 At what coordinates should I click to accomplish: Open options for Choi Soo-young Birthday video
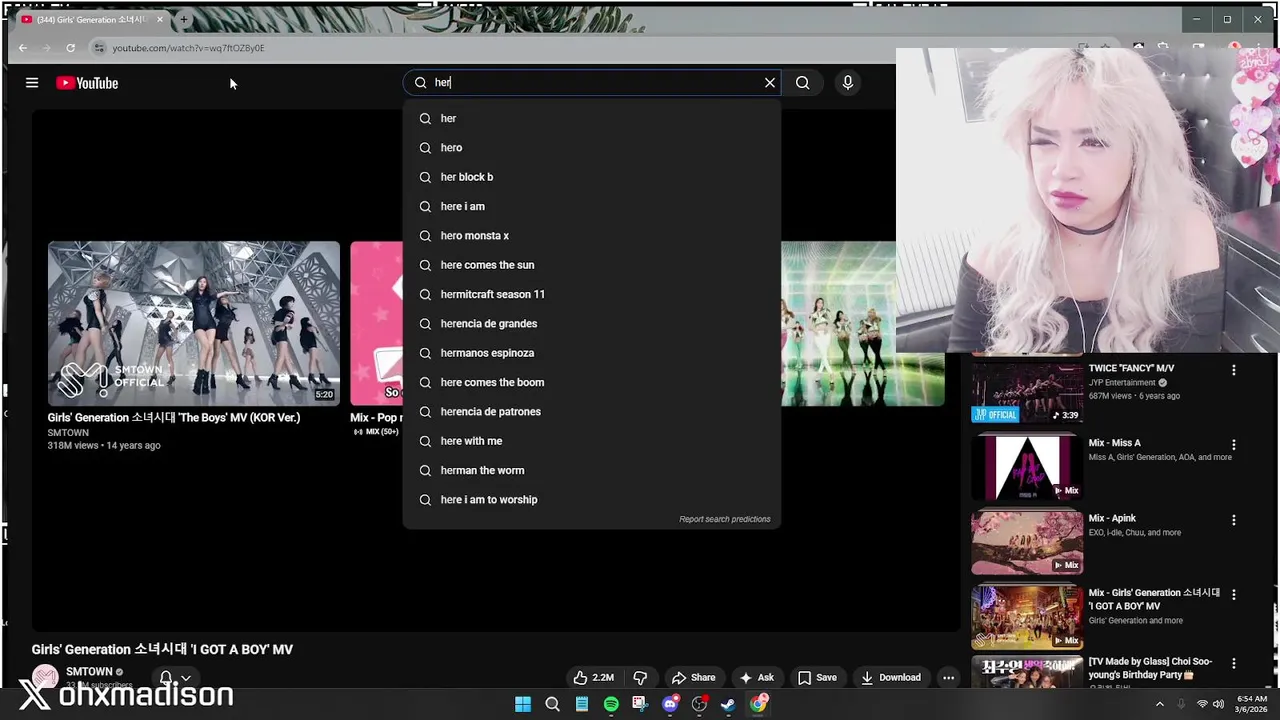(1233, 663)
